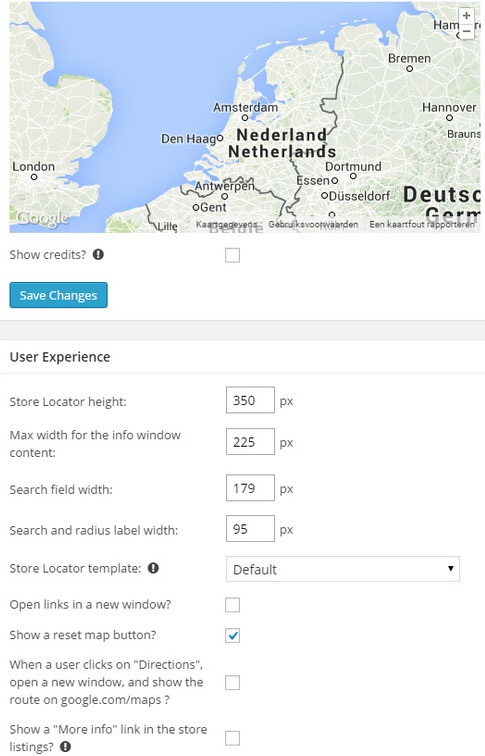Enable the Show credits checkbox

[x=232, y=255]
